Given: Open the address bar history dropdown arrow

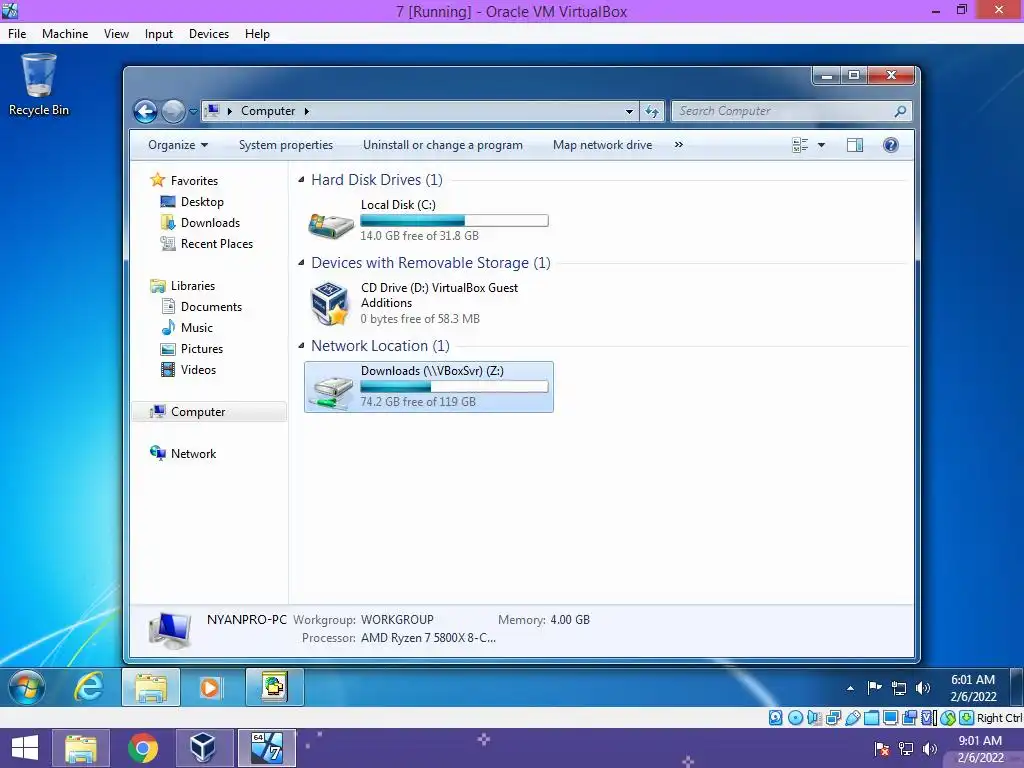Looking at the screenshot, I should pos(629,112).
